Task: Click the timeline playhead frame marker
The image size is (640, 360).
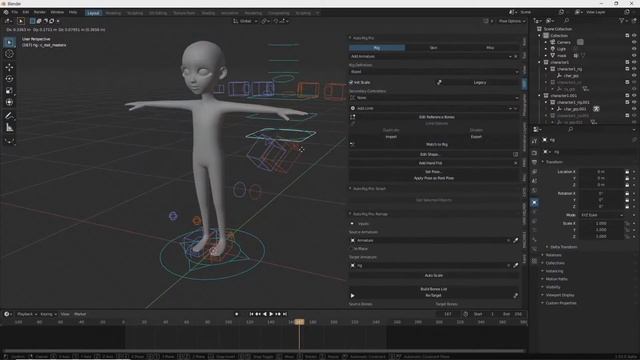Action: [299, 322]
